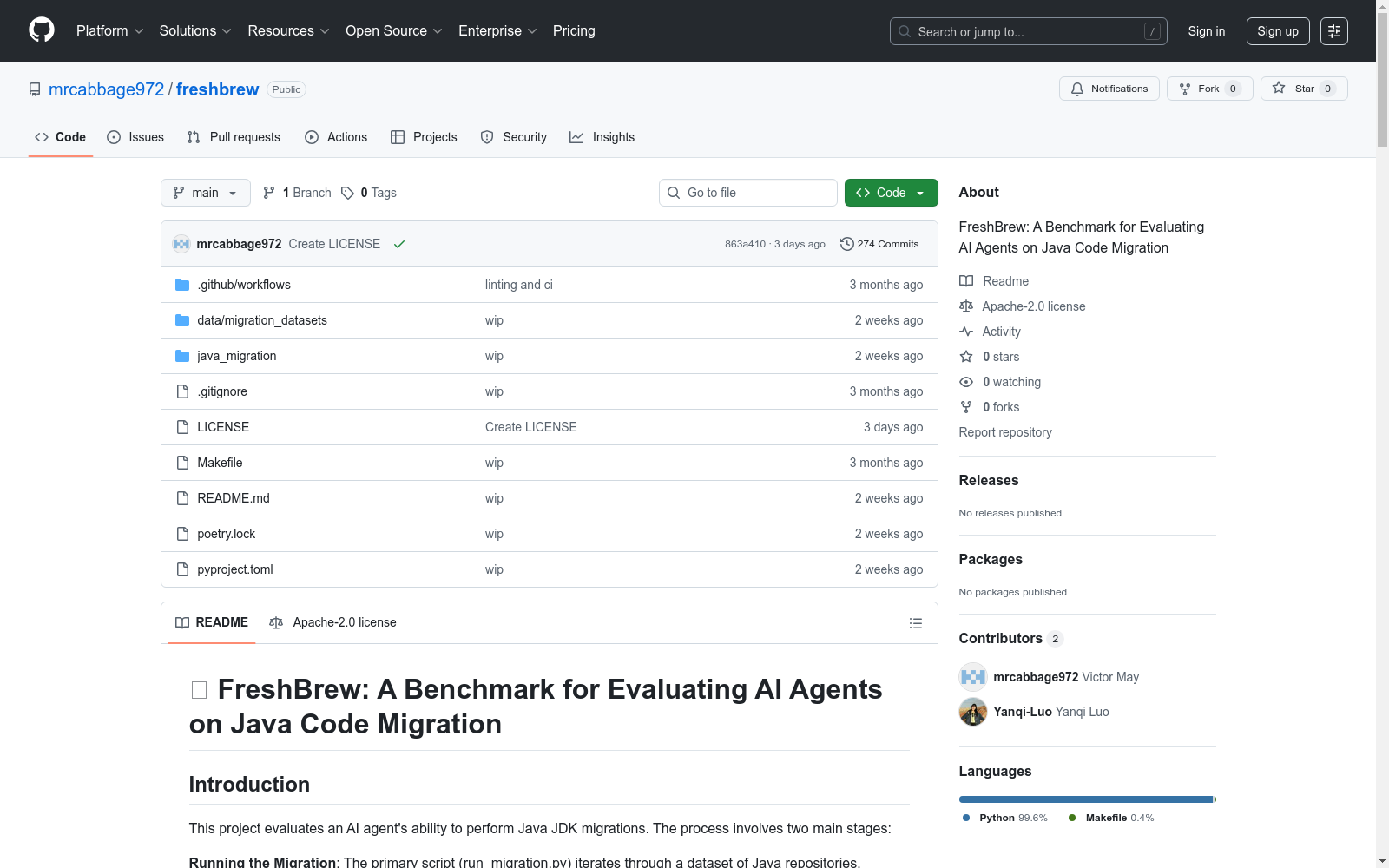Open the 'linting and ci' commit message
The width and height of the screenshot is (1389, 868).
tap(519, 285)
